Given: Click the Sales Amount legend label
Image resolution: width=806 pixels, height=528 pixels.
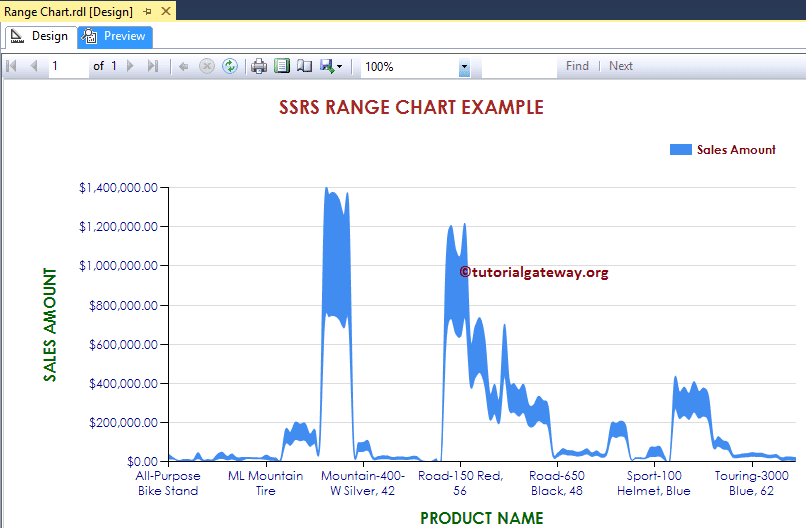Looking at the screenshot, I should [x=736, y=150].
